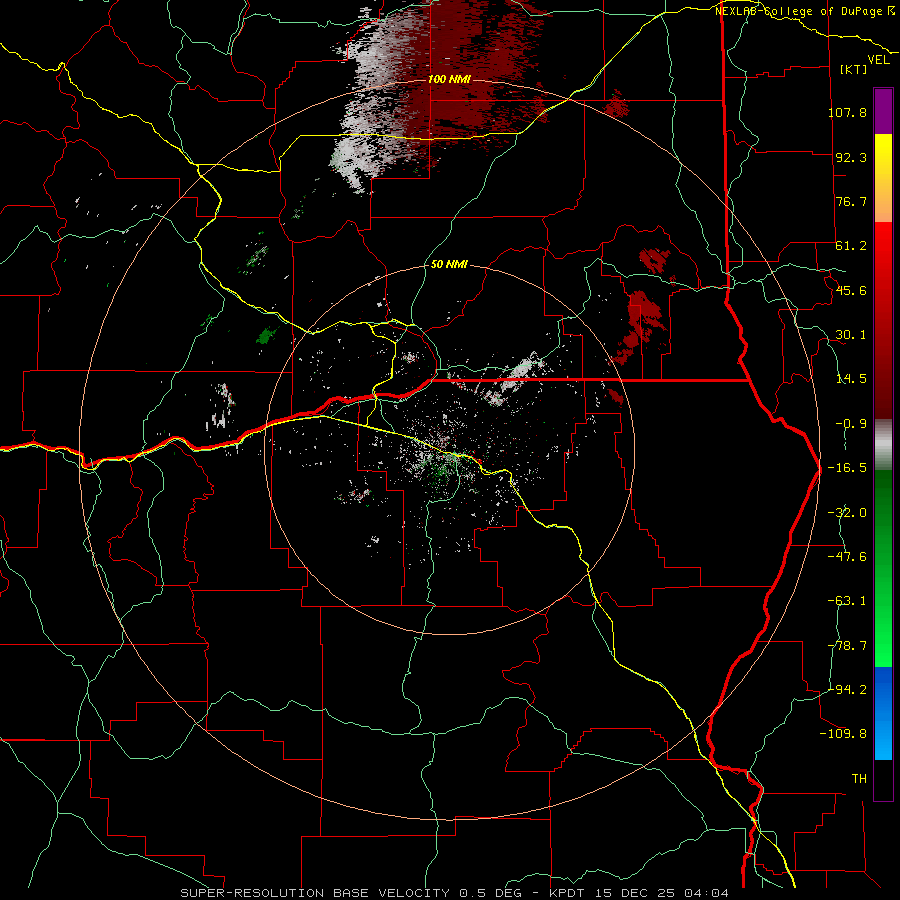900x900 pixels.
Task: Click the green segment of the color bar
Action: 883,568
